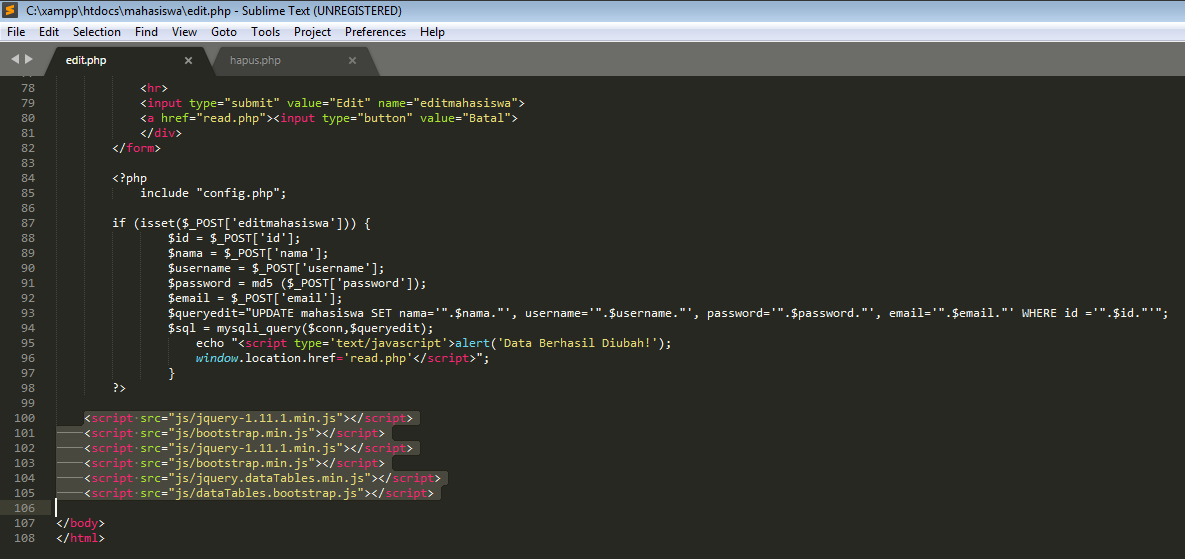
Task: Open the File menu
Action: [x=16, y=32]
